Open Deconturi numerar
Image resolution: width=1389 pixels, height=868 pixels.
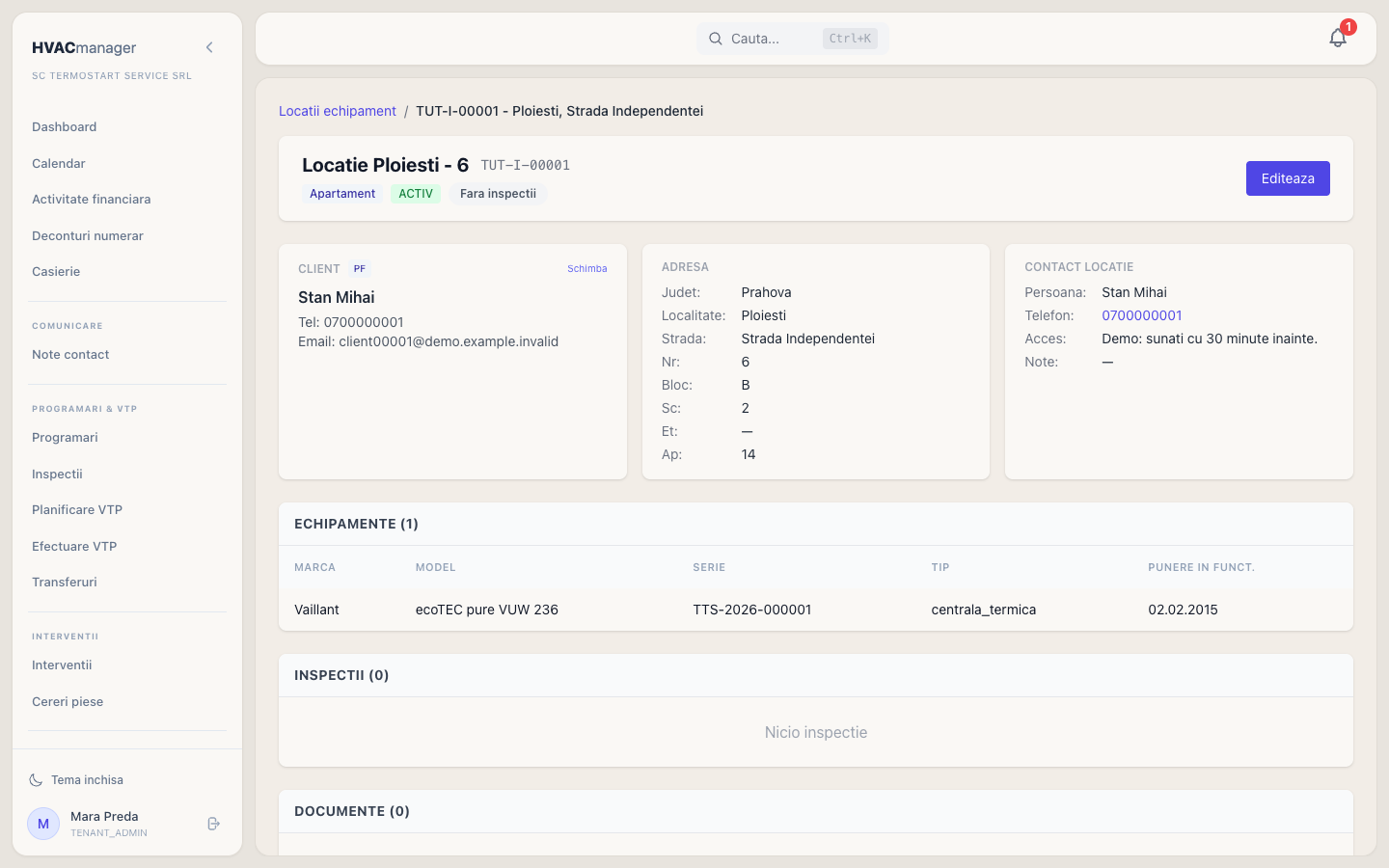(88, 236)
